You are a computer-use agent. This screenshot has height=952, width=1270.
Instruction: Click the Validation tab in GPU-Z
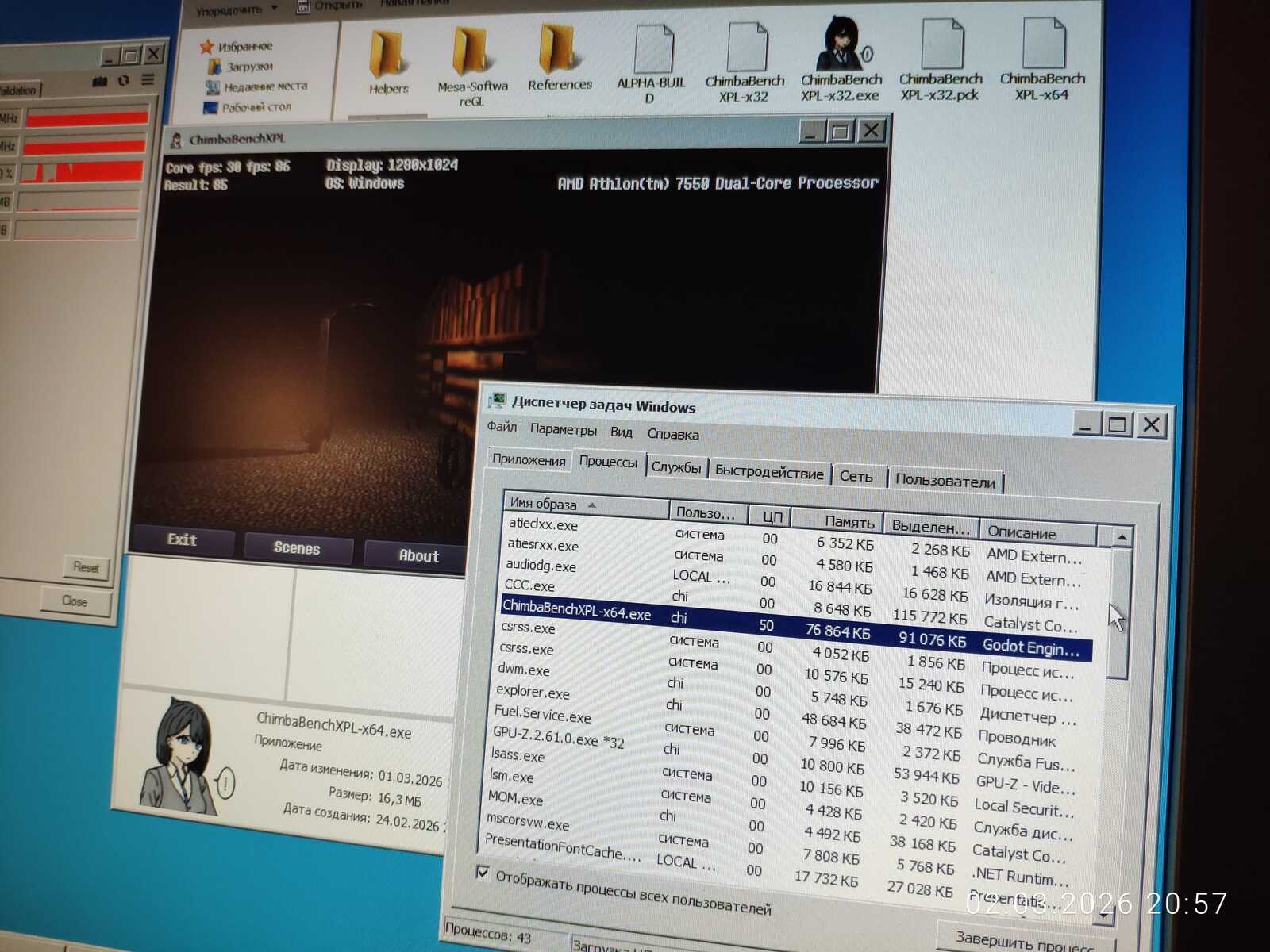[x=19, y=90]
